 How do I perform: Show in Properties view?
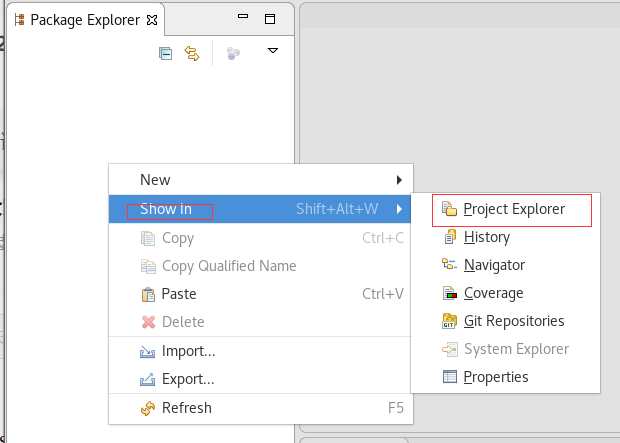tap(505, 377)
